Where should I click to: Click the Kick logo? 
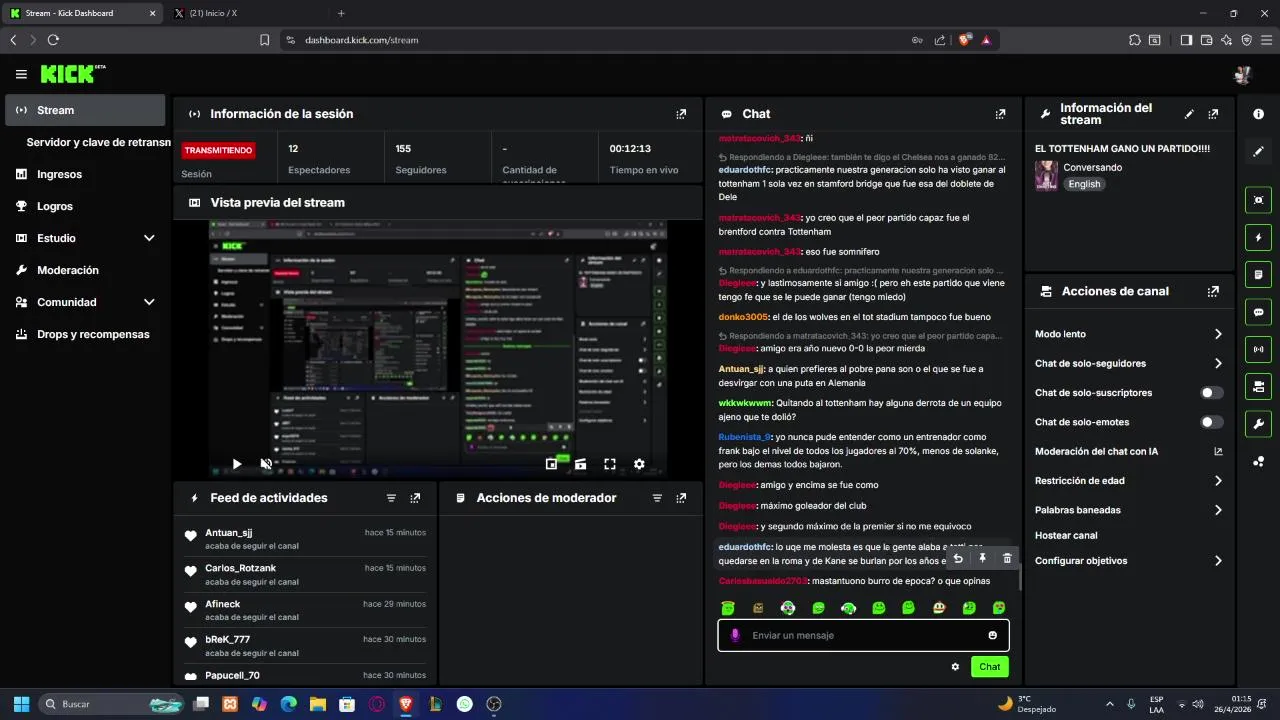tap(73, 74)
